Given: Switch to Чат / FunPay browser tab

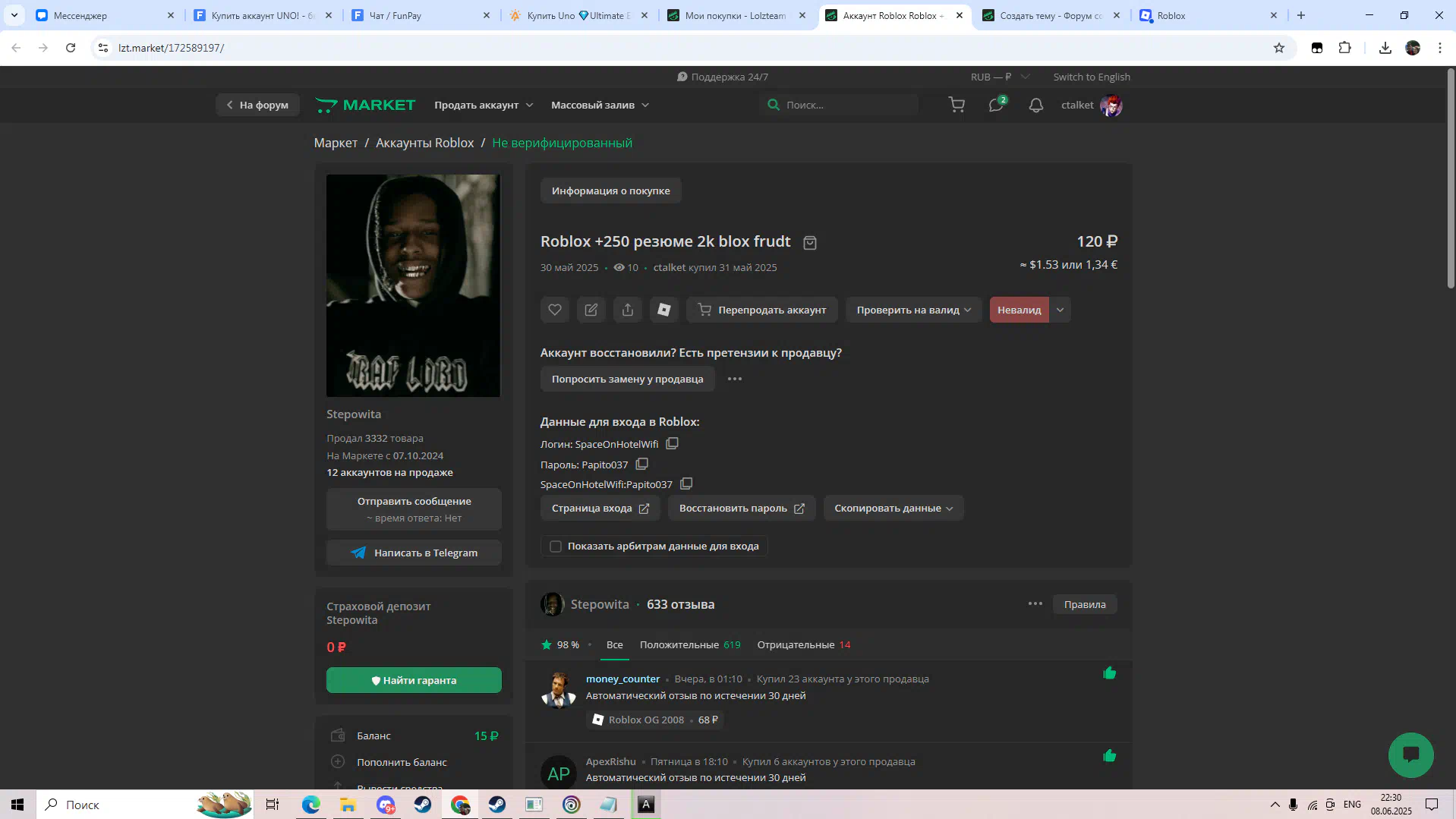Looking at the screenshot, I should pos(421,15).
